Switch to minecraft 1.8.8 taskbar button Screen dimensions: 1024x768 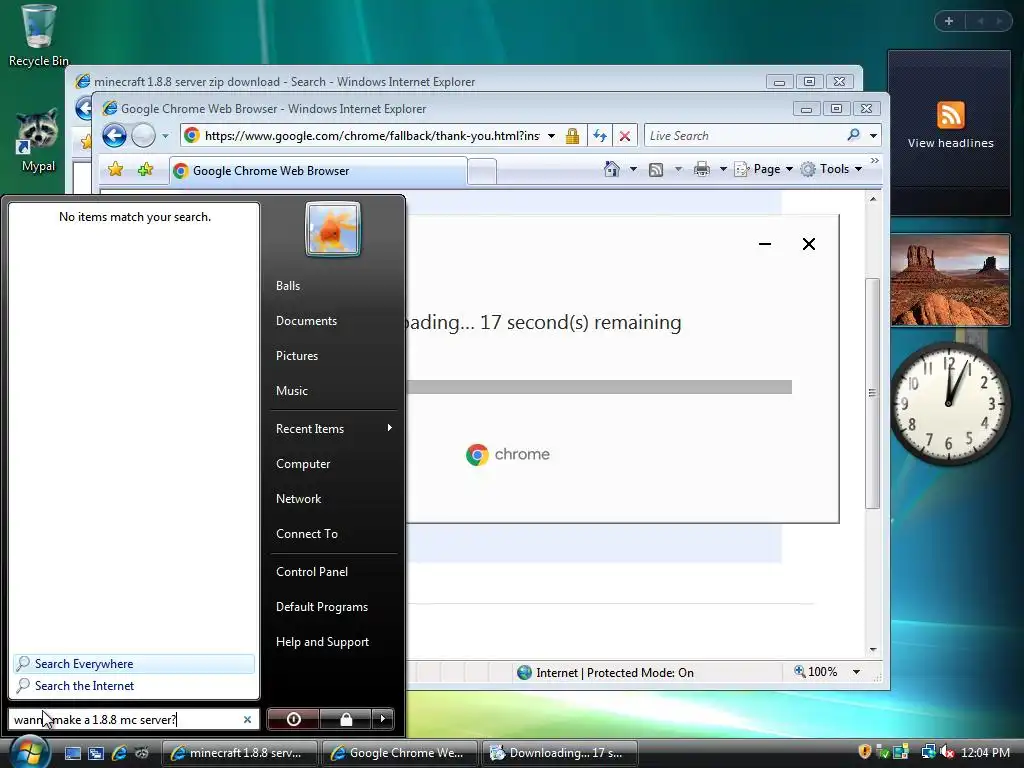pos(240,753)
